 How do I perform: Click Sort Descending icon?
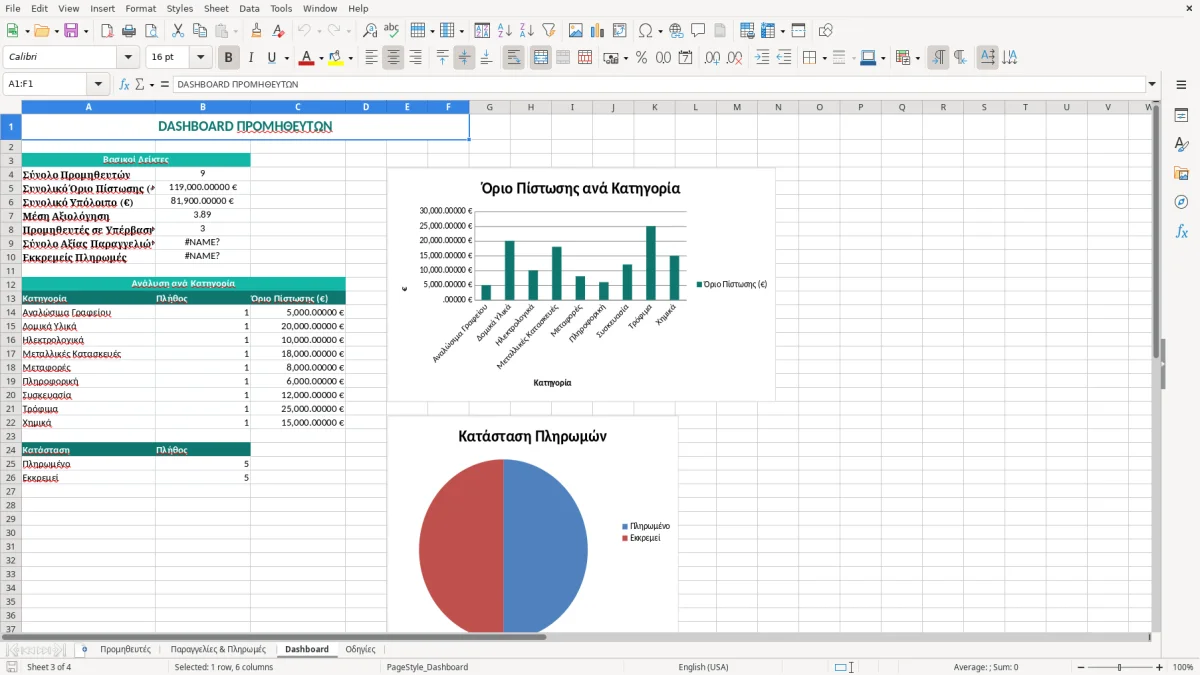coord(527,31)
